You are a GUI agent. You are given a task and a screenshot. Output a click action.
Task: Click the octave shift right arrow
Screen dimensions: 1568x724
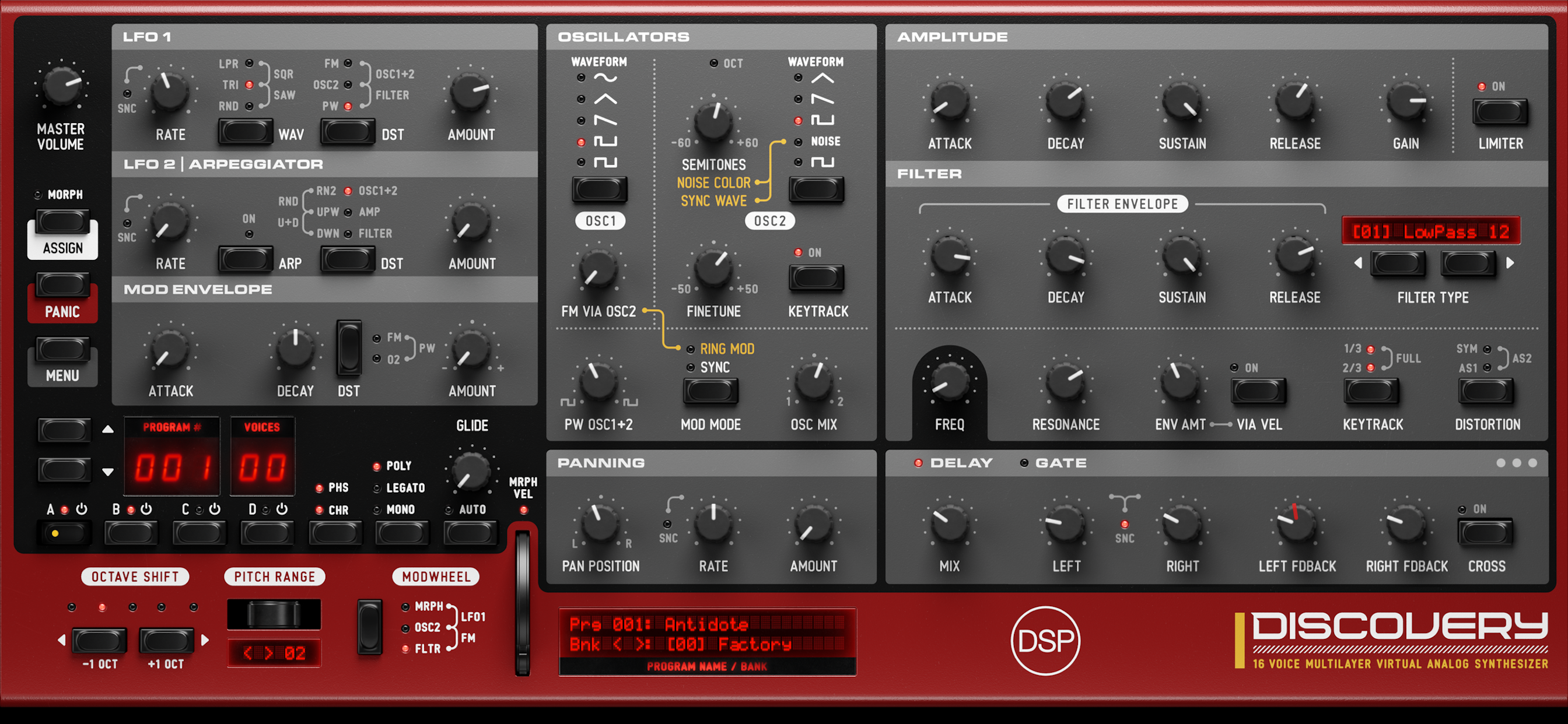(205, 640)
